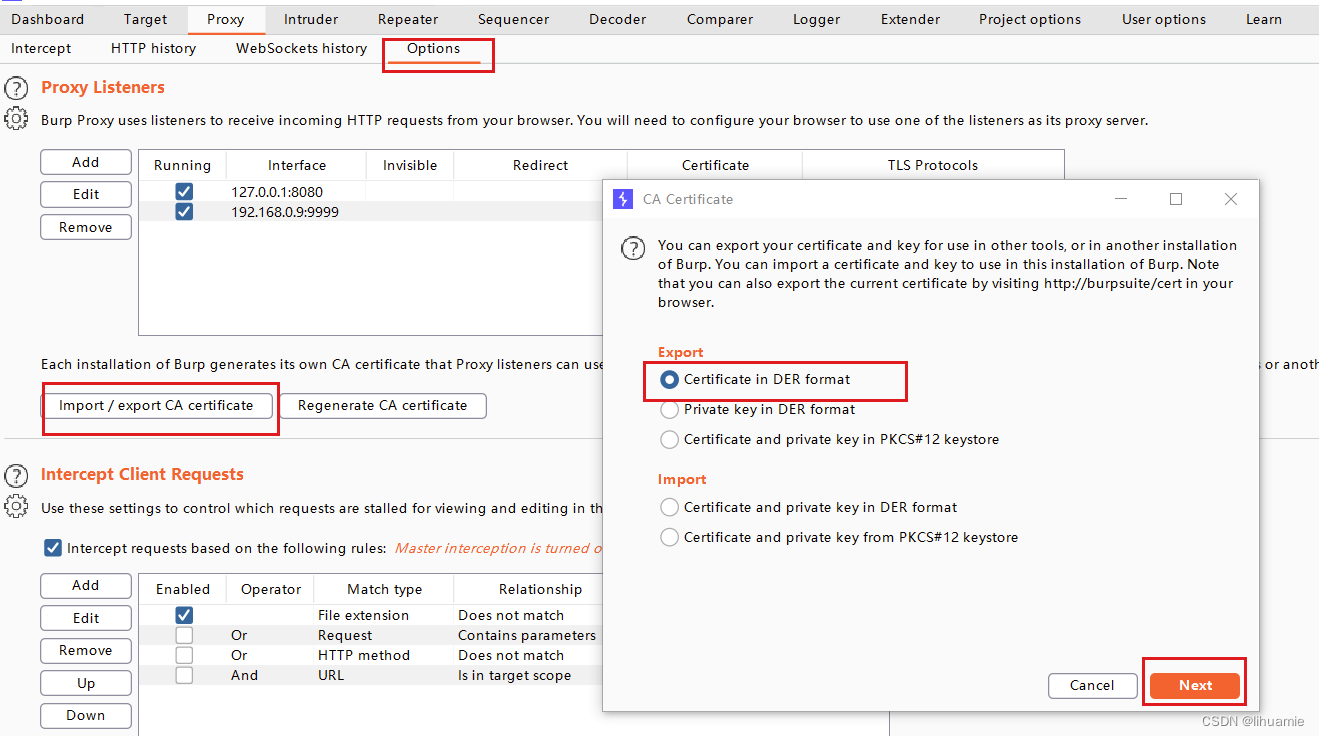Select import Certificate and private key in DER format
The height and width of the screenshot is (736, 1319).
point(669,507)
